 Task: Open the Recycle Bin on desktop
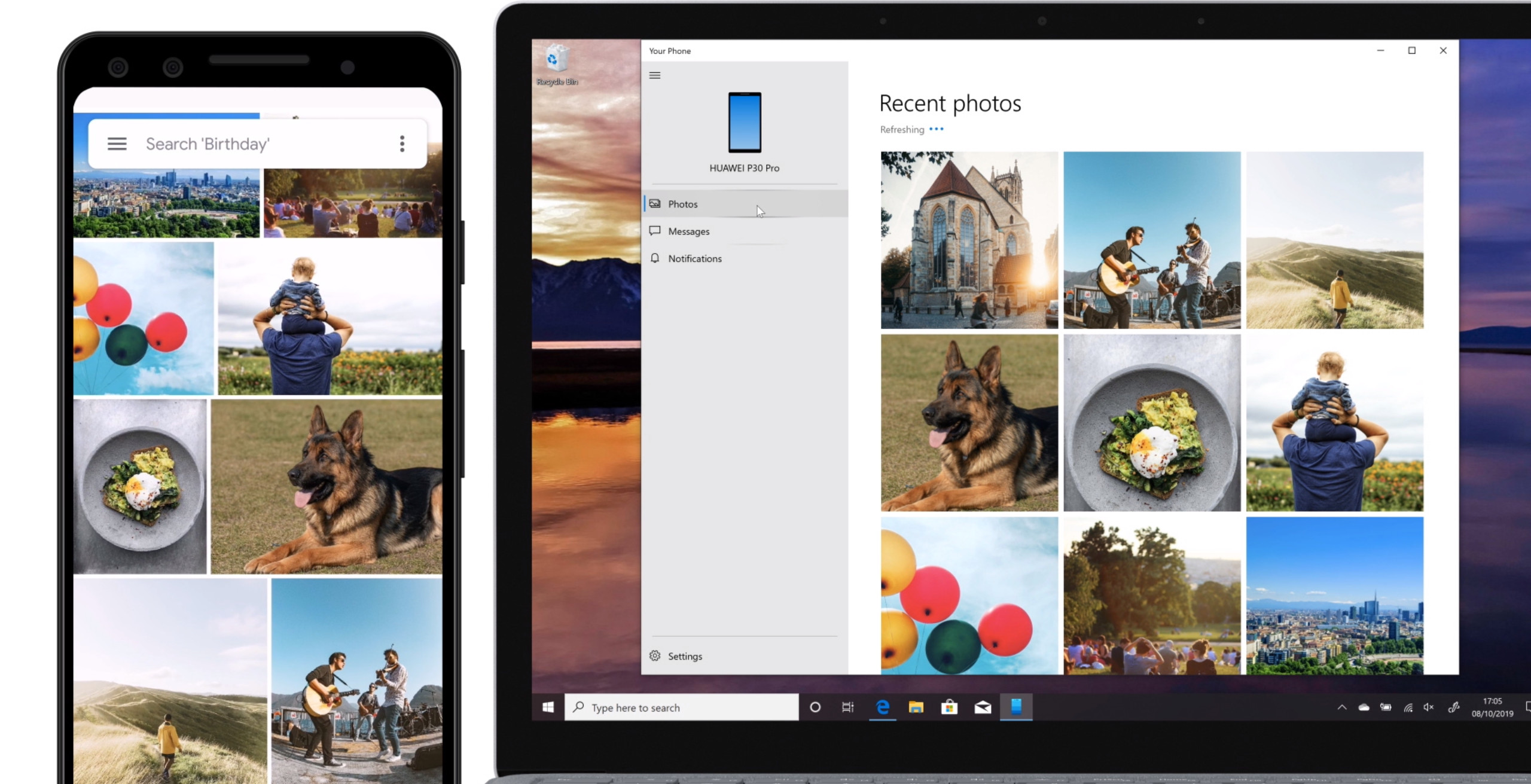coord(557,65)
